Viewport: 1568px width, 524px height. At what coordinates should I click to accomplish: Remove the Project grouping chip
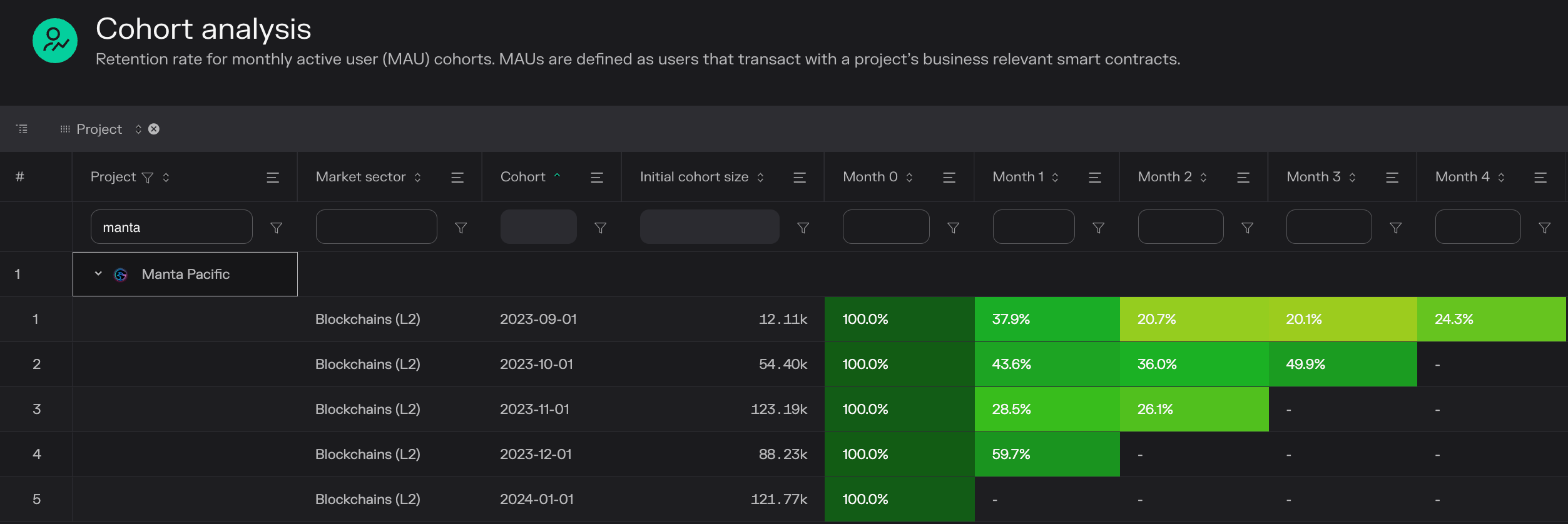click(154, 129)
